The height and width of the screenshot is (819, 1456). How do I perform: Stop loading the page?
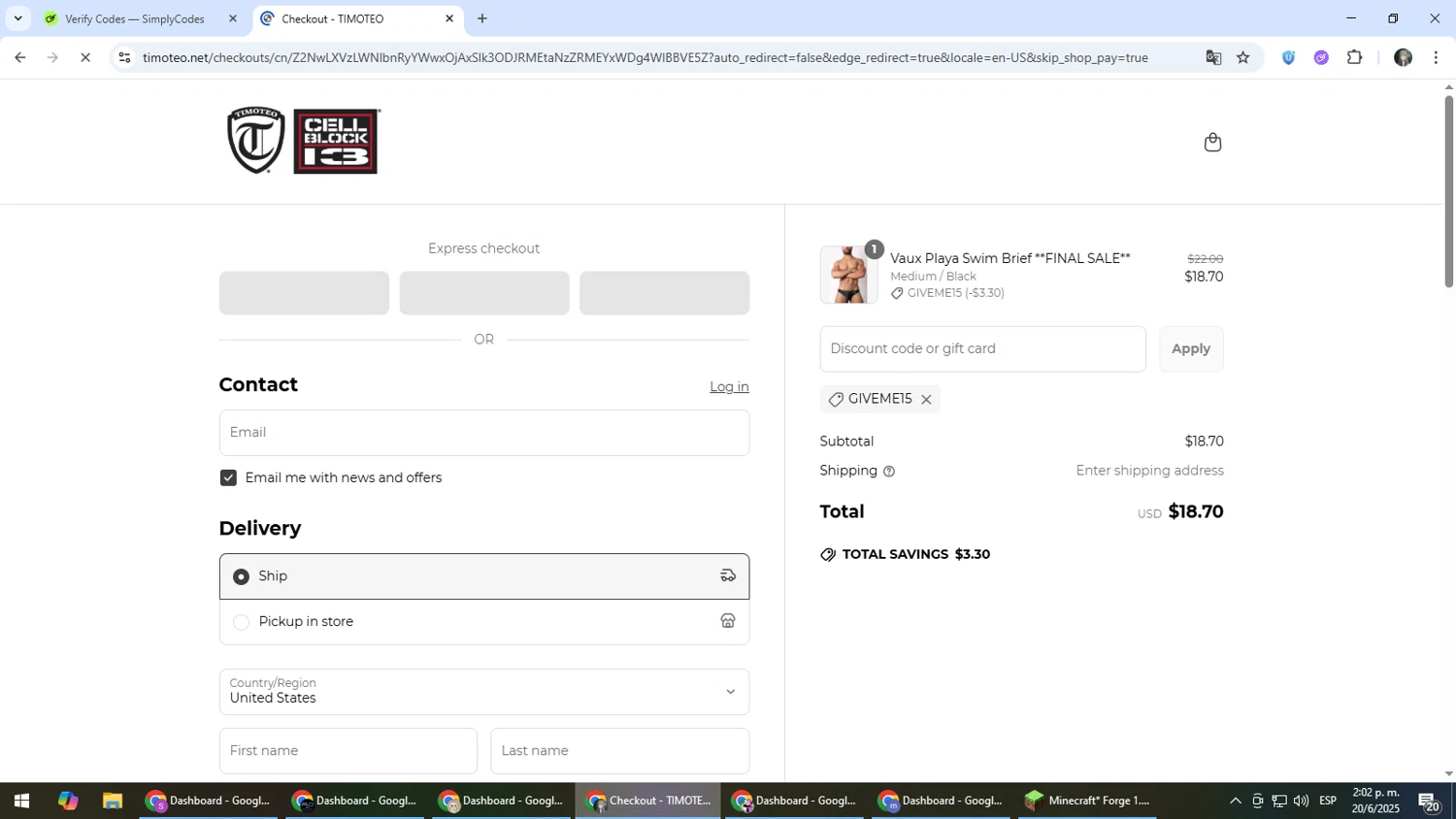pos(85,58)
